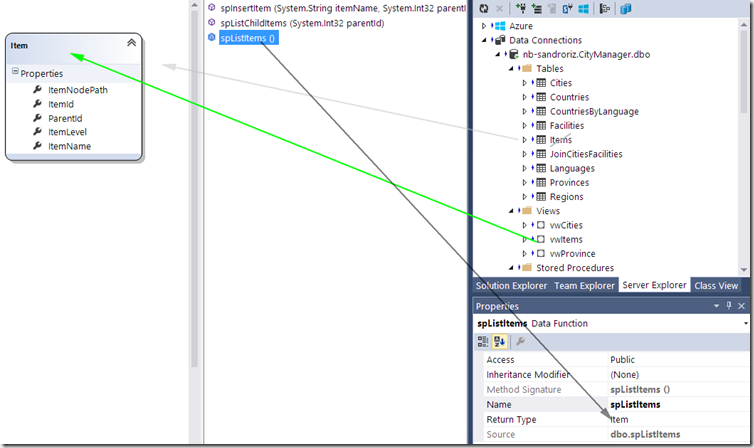Image resolution: width=754 pixels, height=448 pixels.
Task: Click the Categorized view icon in Properties
Action: (483, 341)
